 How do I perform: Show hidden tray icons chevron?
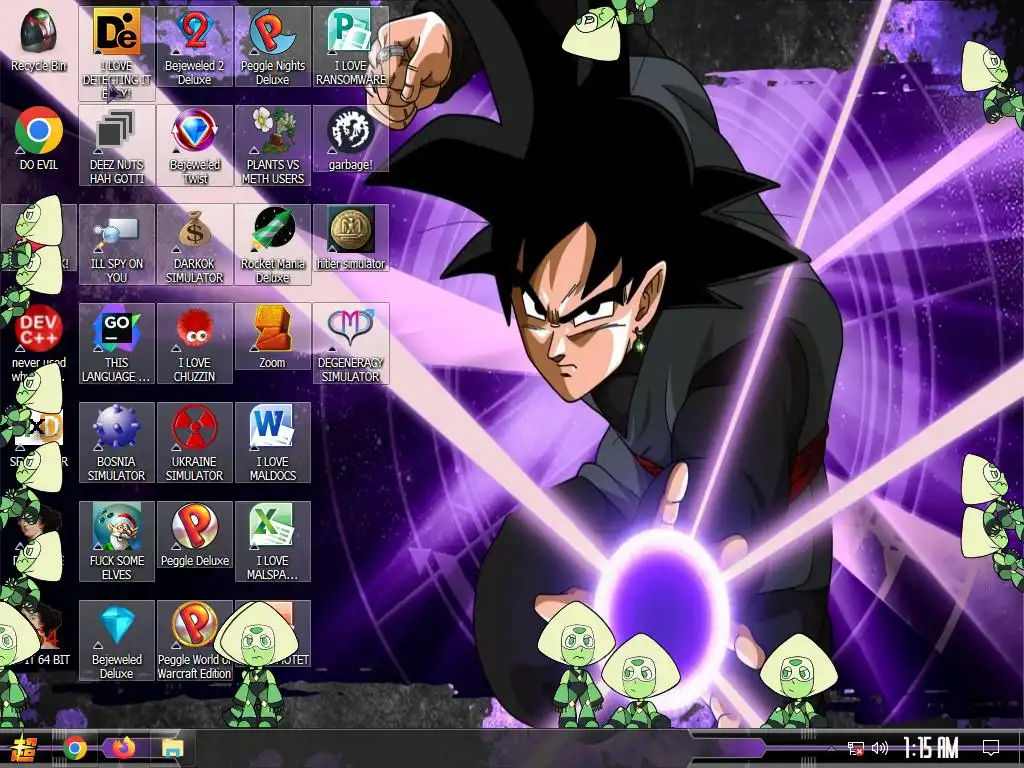831,748
